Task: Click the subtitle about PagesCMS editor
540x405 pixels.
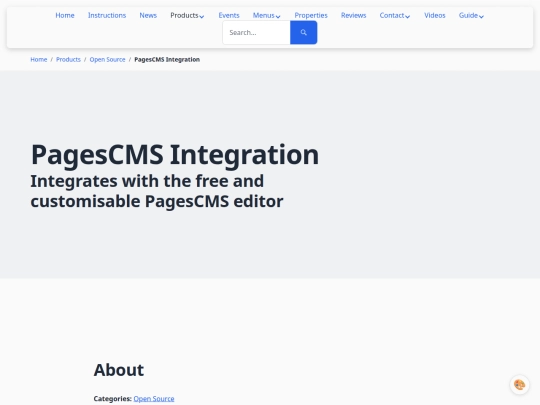Action: 157,191
